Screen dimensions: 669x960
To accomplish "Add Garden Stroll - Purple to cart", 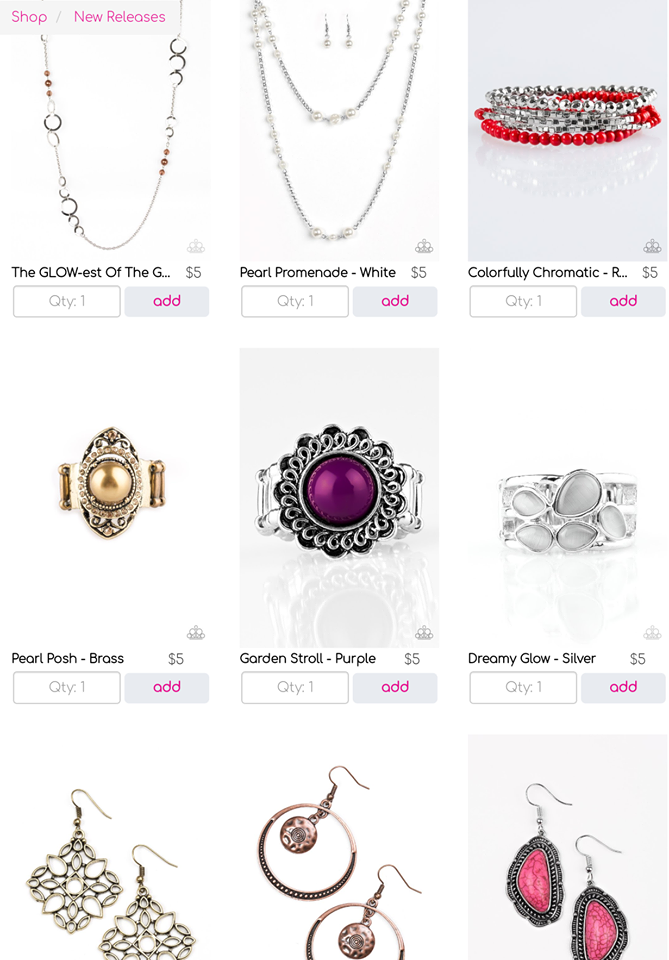I will pos(395,688).
